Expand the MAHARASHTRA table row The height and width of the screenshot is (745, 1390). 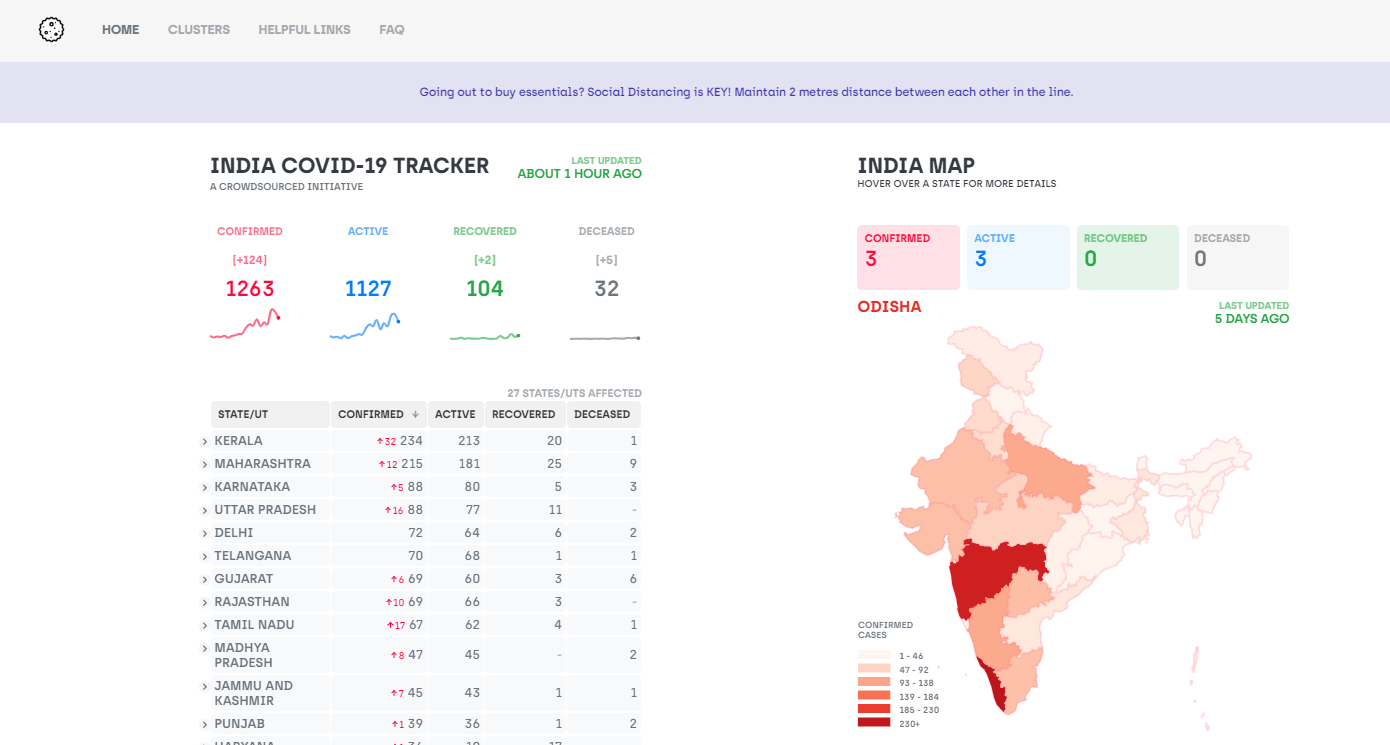coord(204,463)
